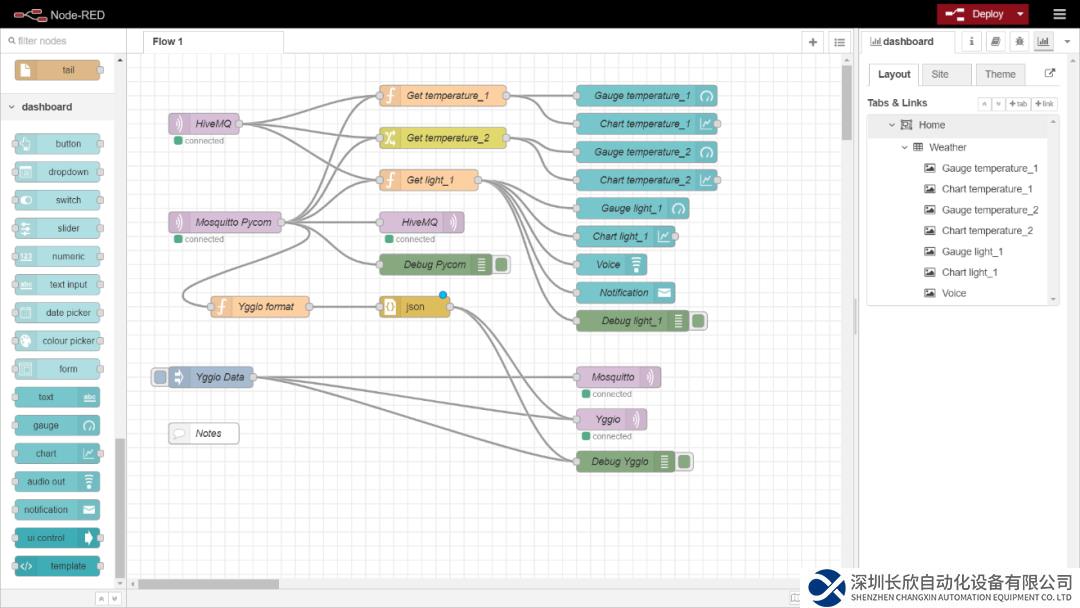The height and width of the screenshot is (608, 1080).
Task: Click the Deploy button
Action: coord(975,14)
